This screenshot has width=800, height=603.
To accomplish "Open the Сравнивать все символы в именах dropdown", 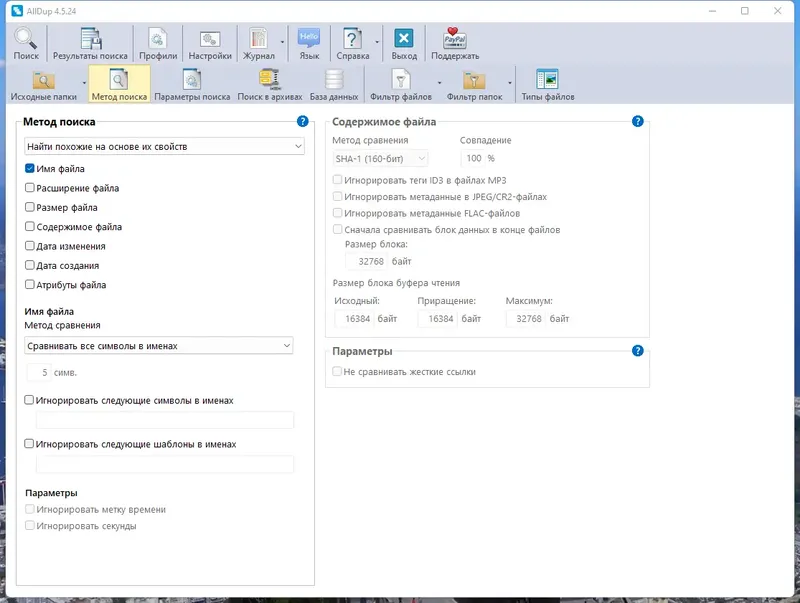I will [x=159, y=346].
